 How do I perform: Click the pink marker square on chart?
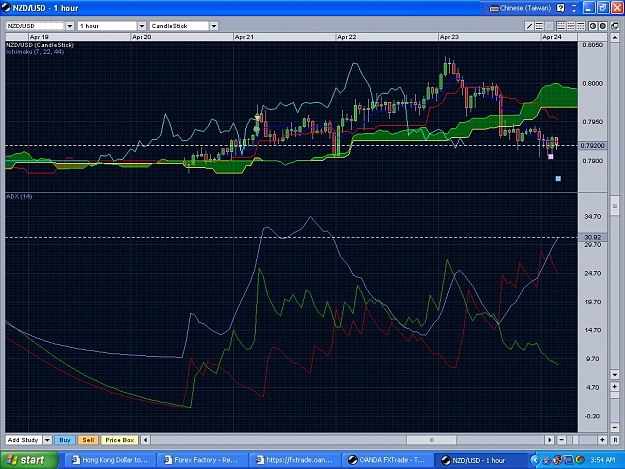click(x=550, y=157)
